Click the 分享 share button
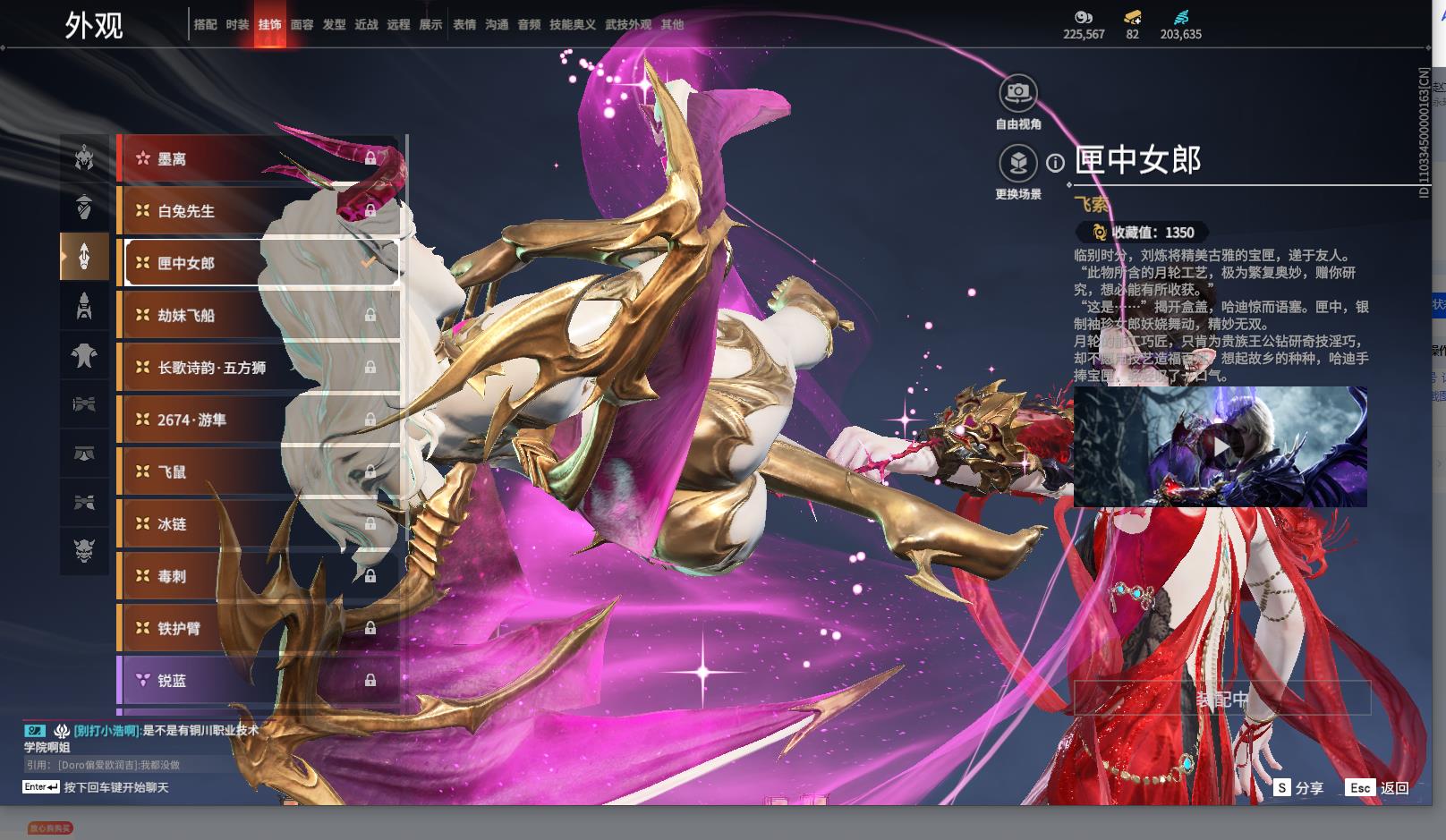Image resolution: width=1446 pixels, height=840 pixels. point(1299,788)
